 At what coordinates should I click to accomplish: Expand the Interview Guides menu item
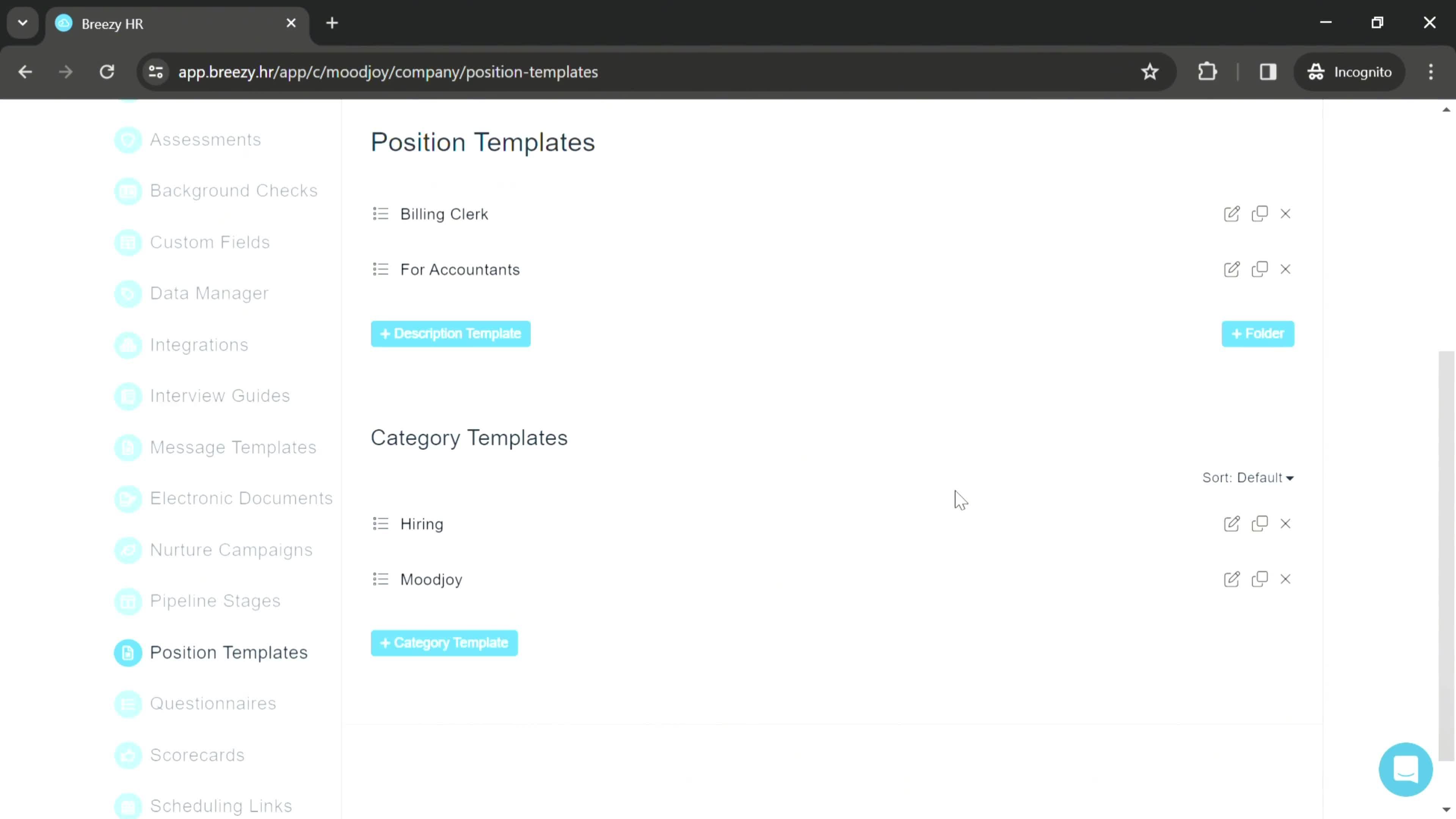coord(220,395)
